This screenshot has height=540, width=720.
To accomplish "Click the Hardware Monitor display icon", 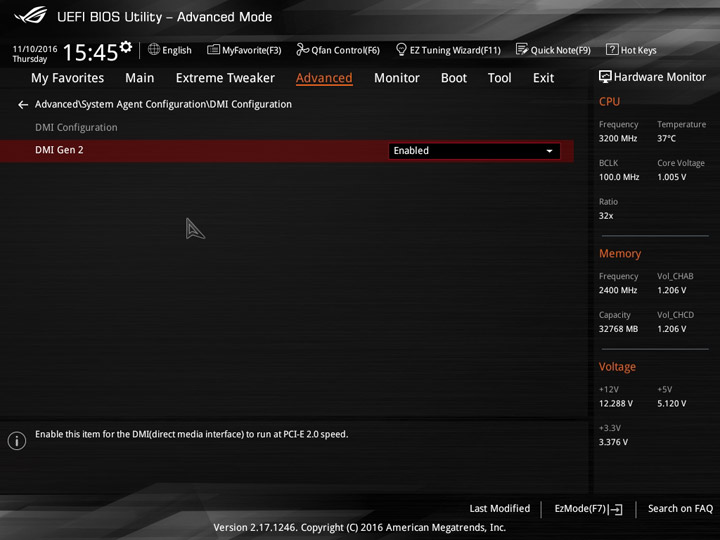I will [x=605, y=77].
